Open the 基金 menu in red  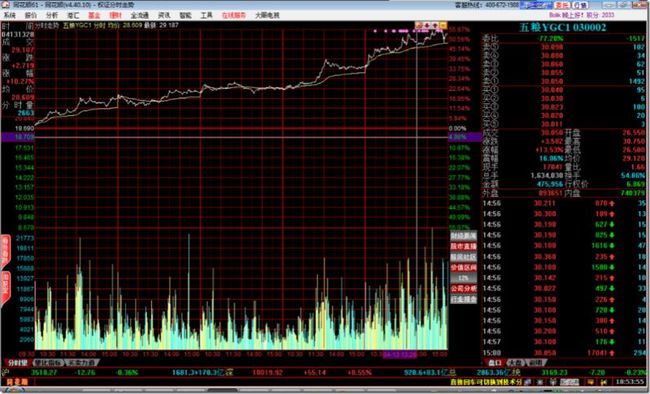(94, 15)
